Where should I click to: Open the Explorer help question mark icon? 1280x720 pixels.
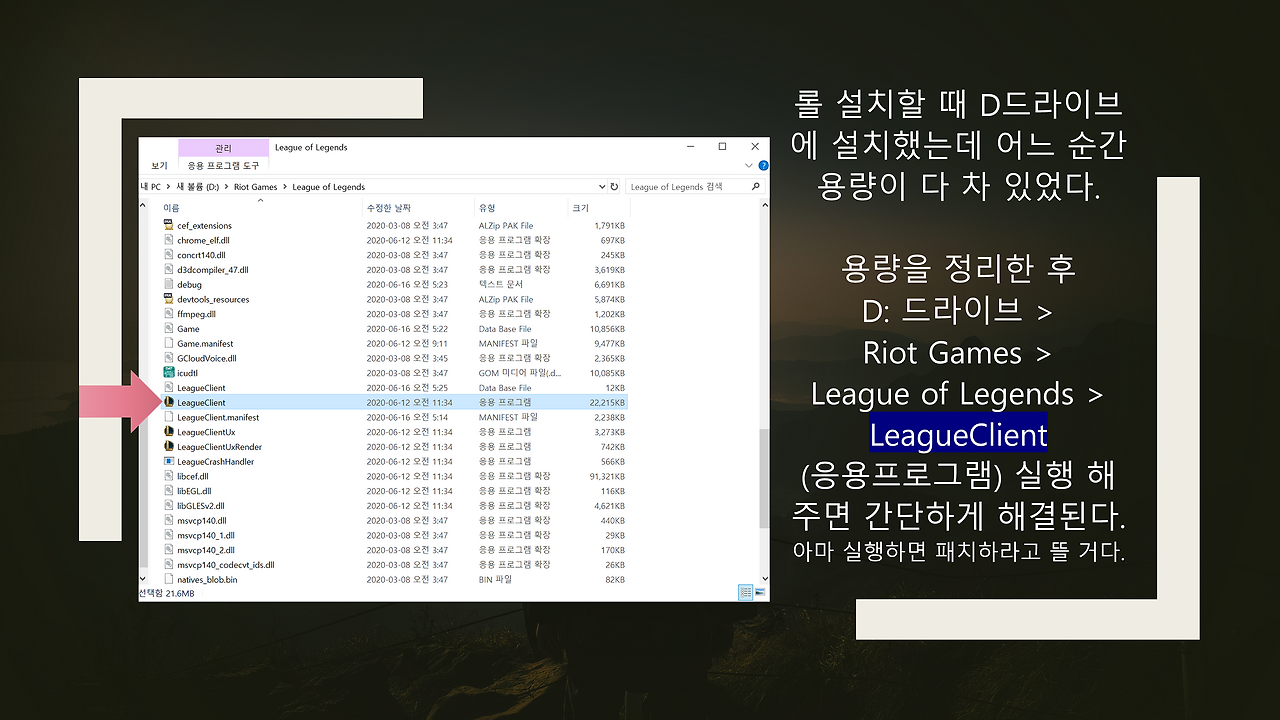tap(764, 165)
